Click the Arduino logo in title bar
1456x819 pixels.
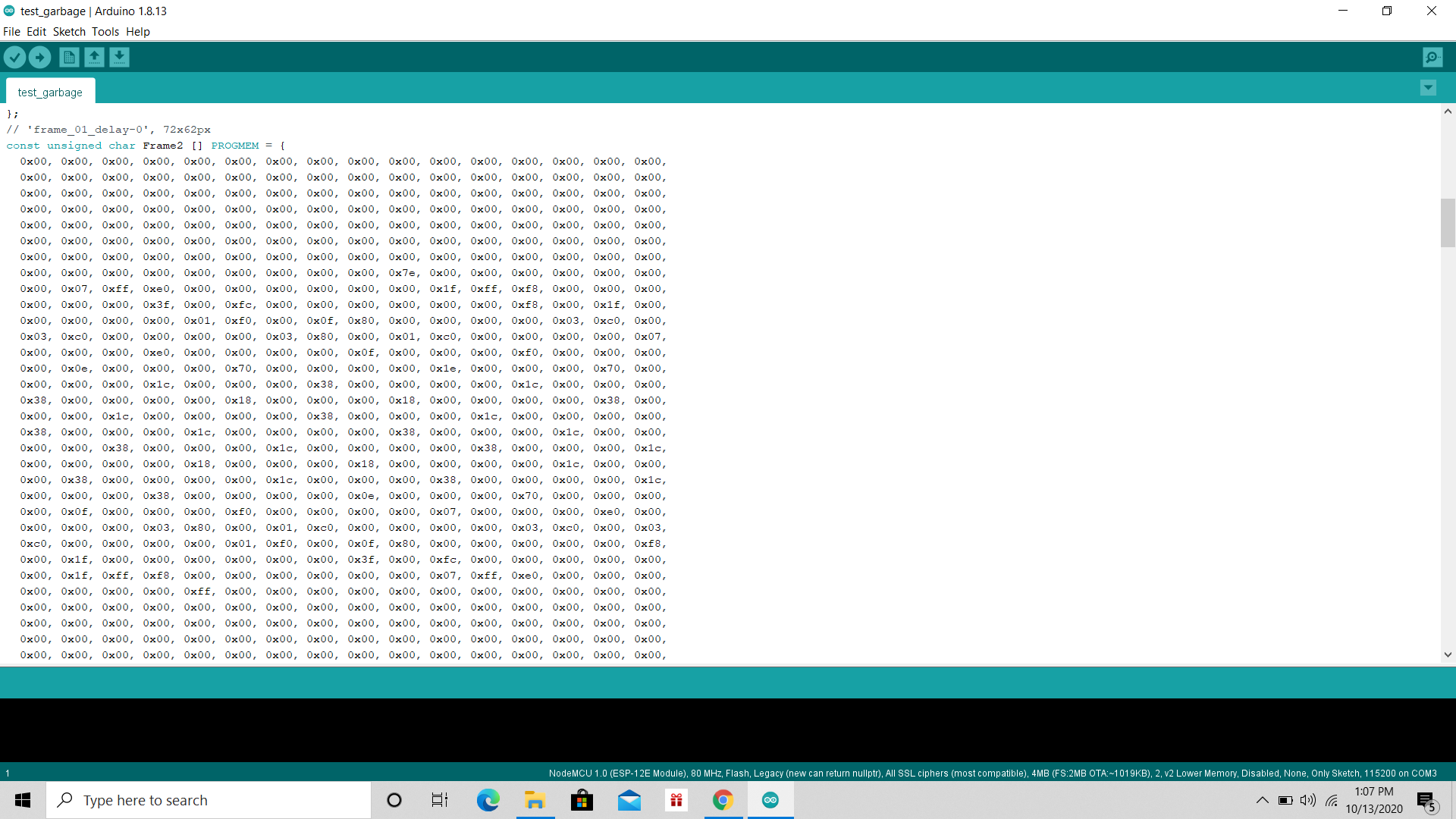[x=9, y=11]
